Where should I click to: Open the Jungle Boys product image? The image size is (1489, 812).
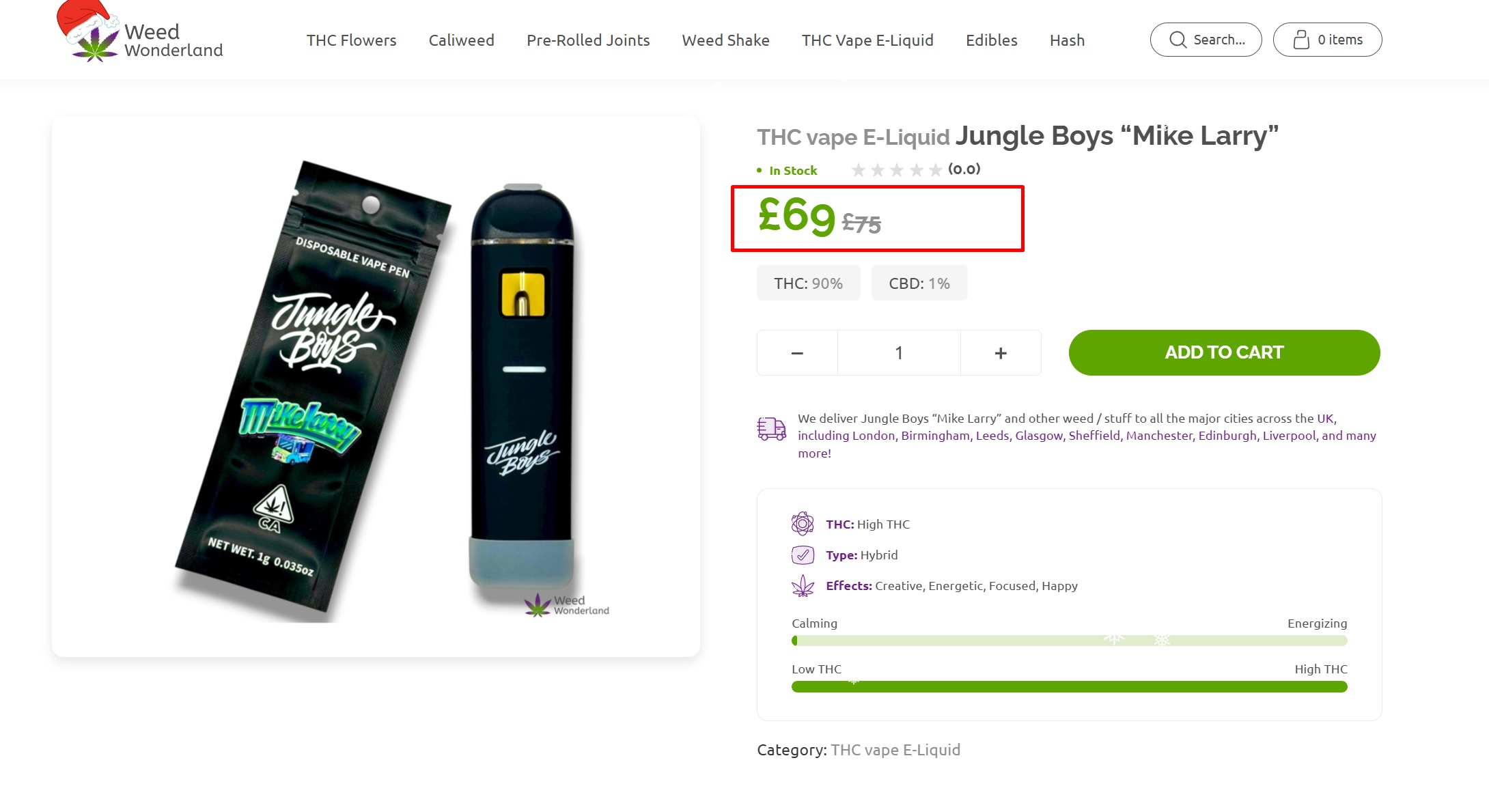point(376,387)
